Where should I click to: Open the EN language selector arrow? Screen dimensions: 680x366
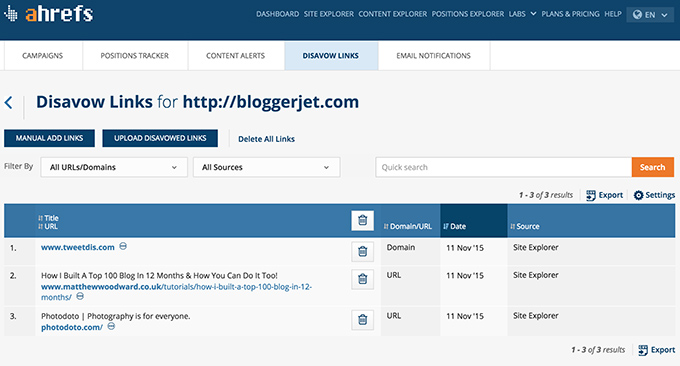[664, 15]
